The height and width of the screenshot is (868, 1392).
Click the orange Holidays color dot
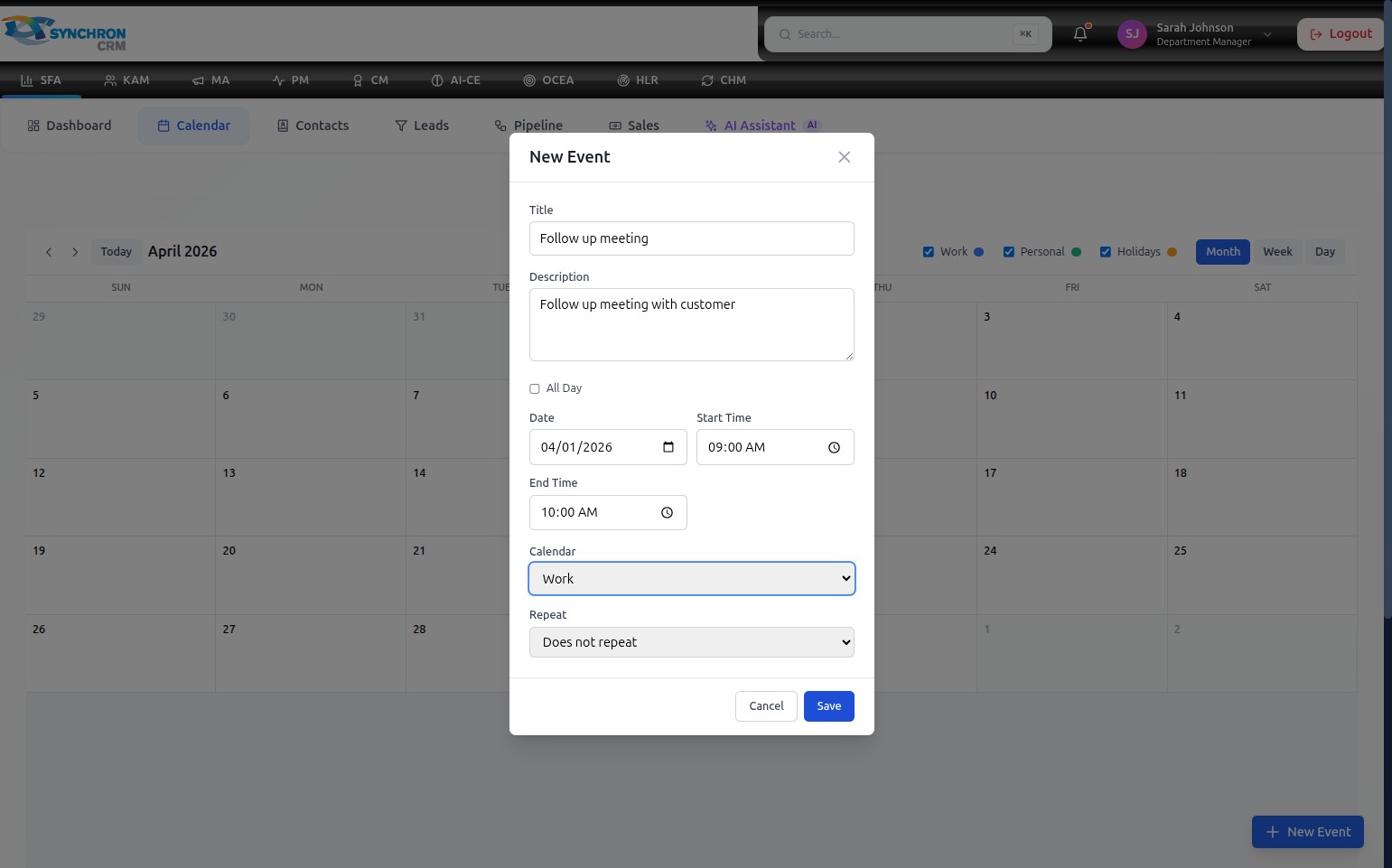click(1172, 252)
